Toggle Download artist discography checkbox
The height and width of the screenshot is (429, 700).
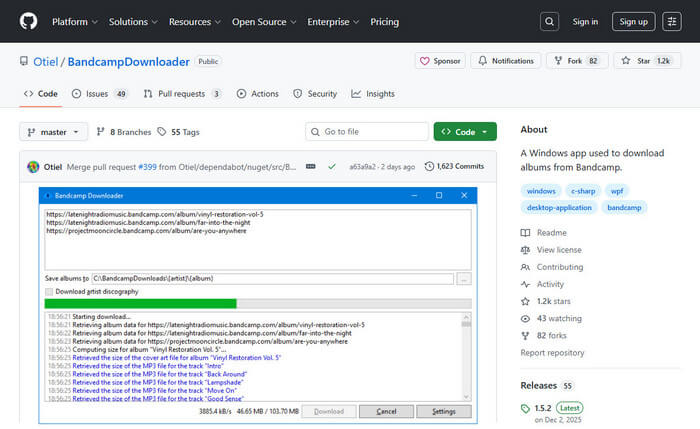coord(49,292)
